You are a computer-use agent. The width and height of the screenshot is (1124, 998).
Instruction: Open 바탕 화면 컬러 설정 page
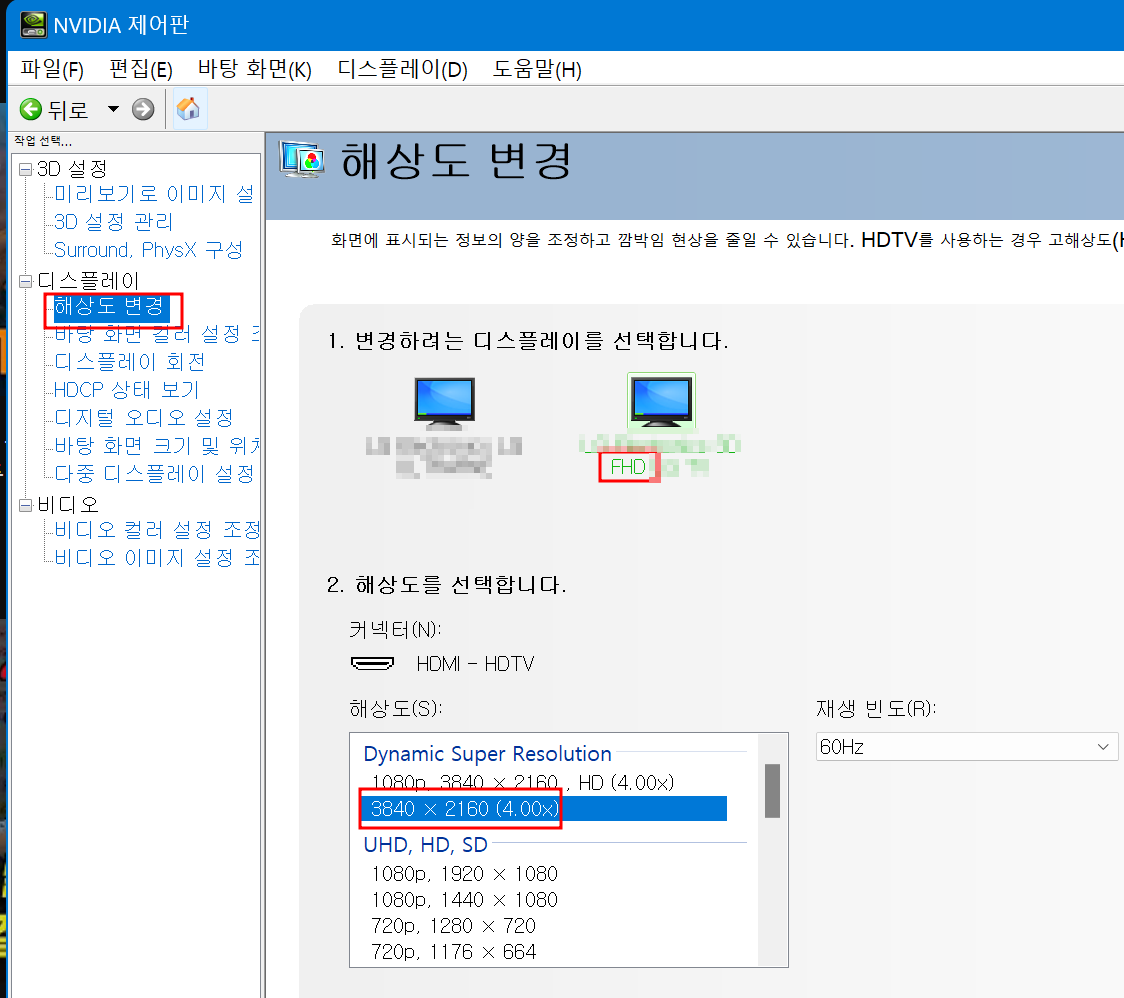157,334
